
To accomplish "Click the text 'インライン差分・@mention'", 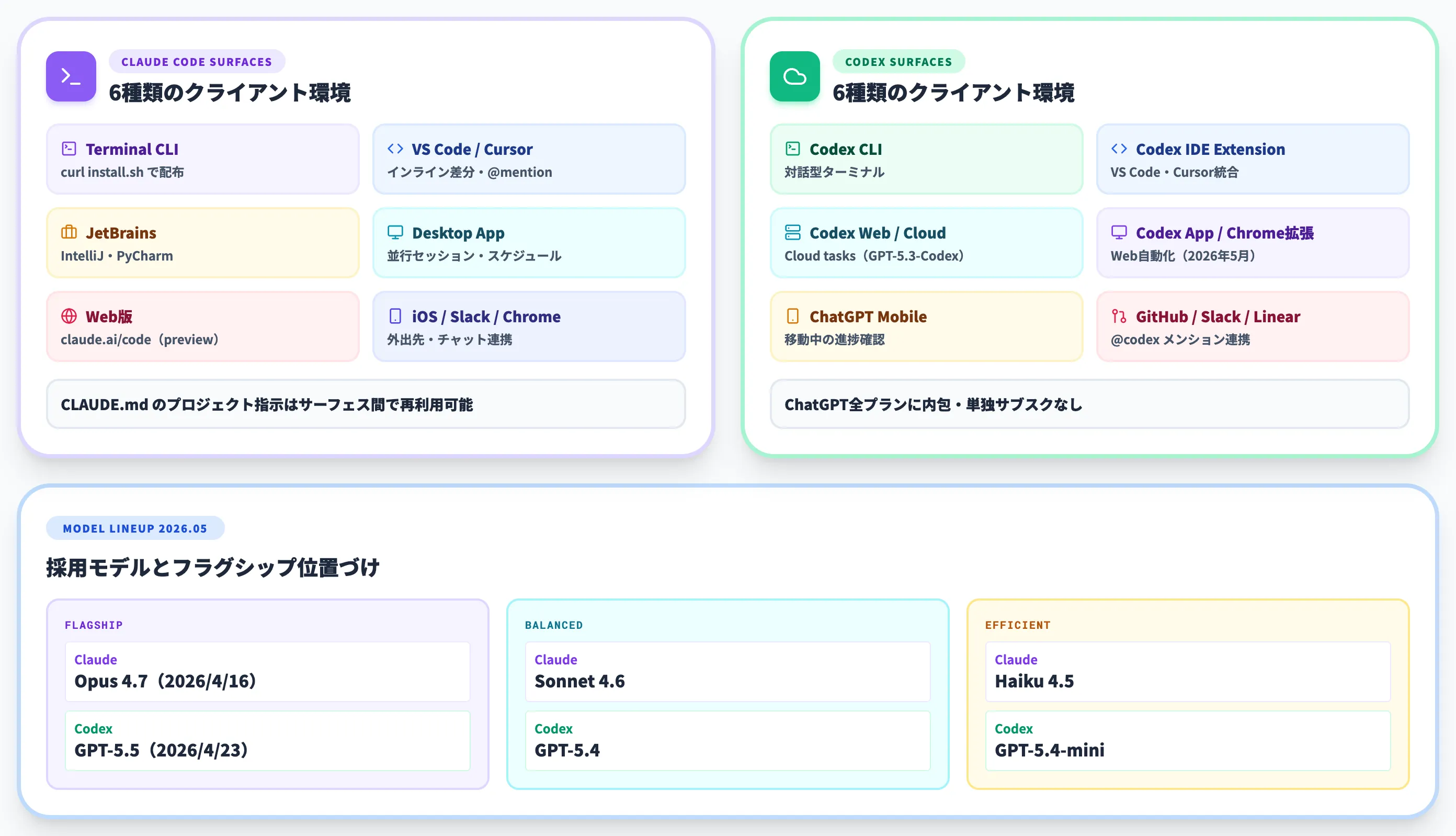I will click(470, 172).
